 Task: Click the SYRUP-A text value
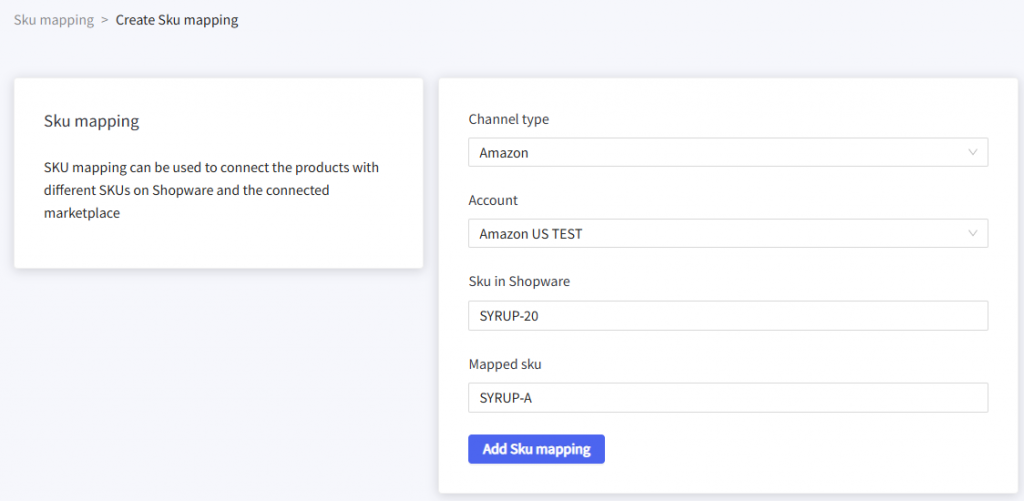[507, 398]
